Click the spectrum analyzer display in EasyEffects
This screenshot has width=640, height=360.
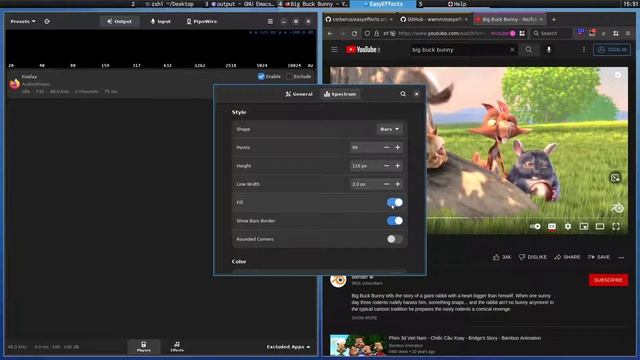tap(161, 48)
